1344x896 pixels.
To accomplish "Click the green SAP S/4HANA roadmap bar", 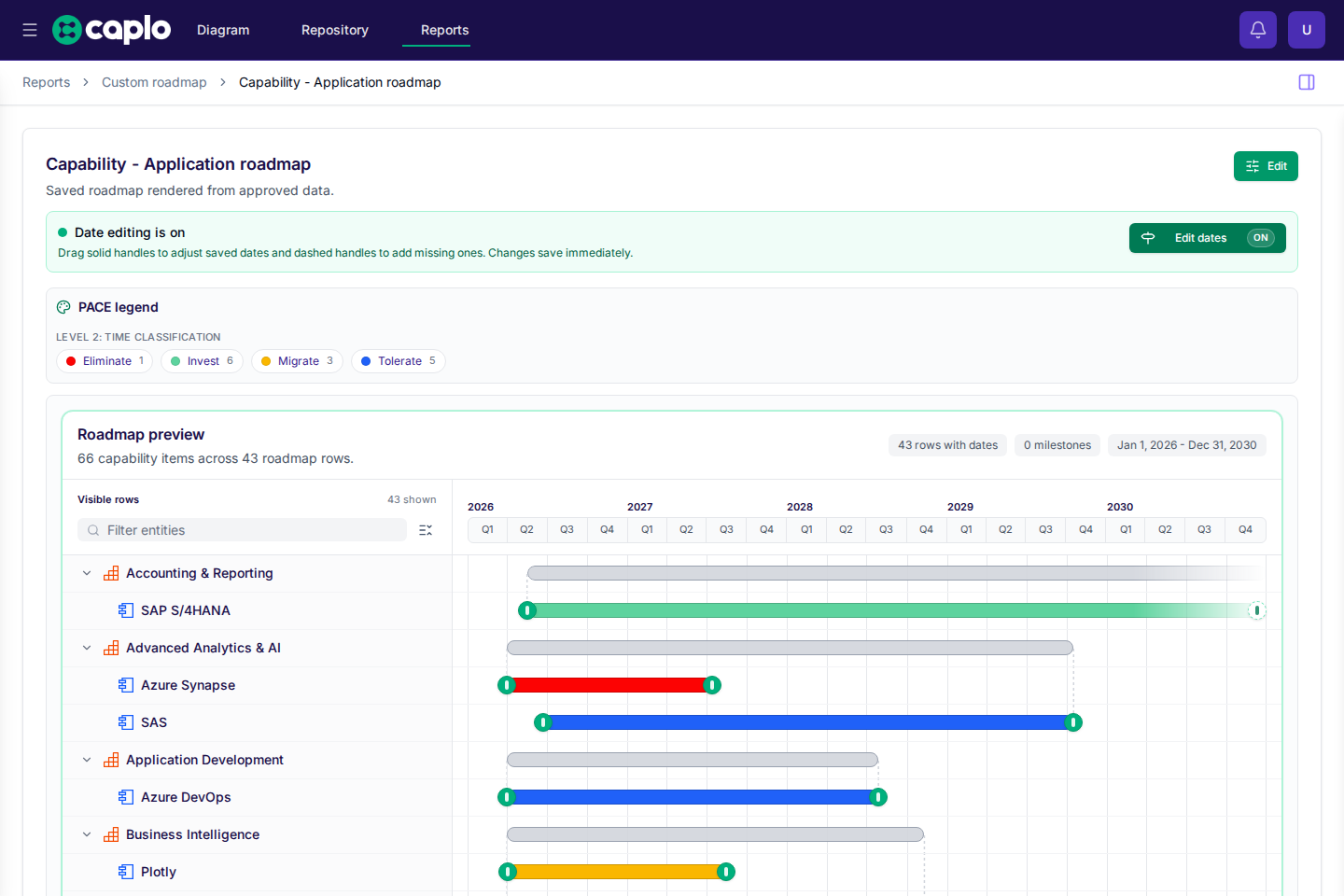I will coord(892,610).
